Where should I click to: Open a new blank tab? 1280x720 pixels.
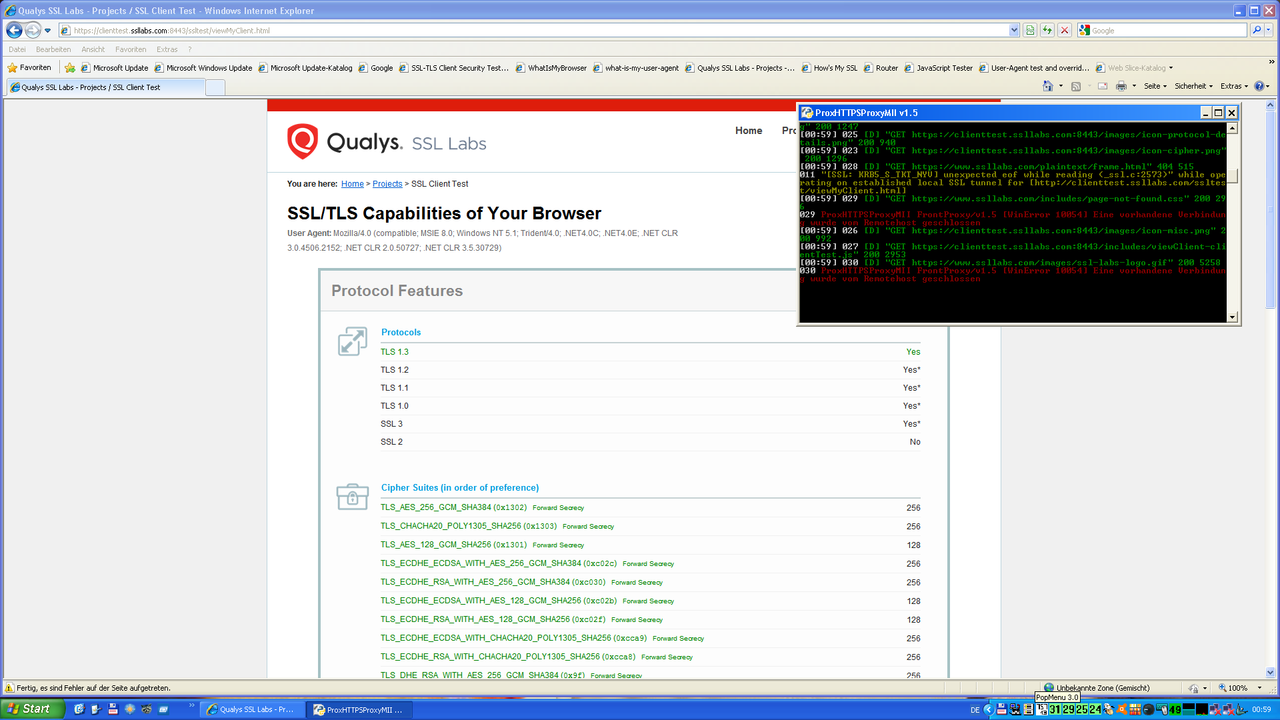(x=215, y=87)
